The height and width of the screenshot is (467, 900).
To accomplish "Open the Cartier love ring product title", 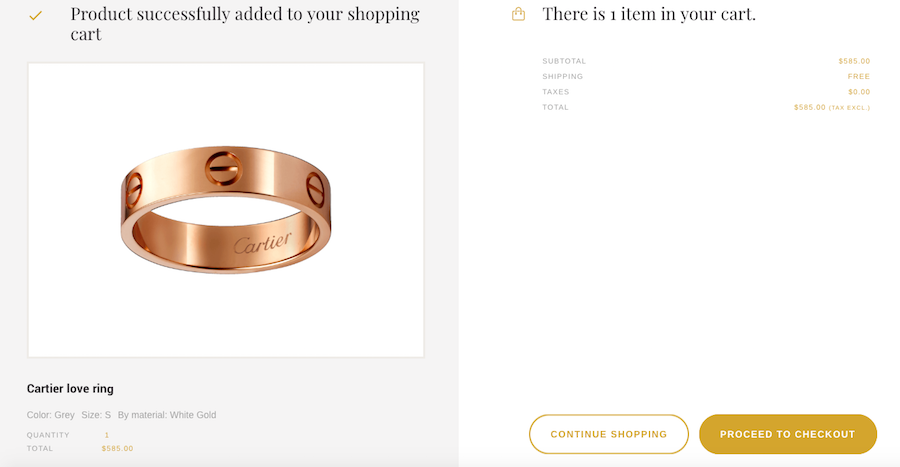I will [70, 389].
